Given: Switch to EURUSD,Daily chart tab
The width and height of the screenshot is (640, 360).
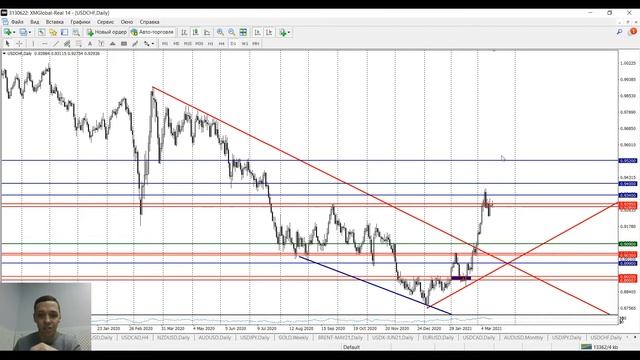Looking at the screenshot, I should click(x=438, y=338).
